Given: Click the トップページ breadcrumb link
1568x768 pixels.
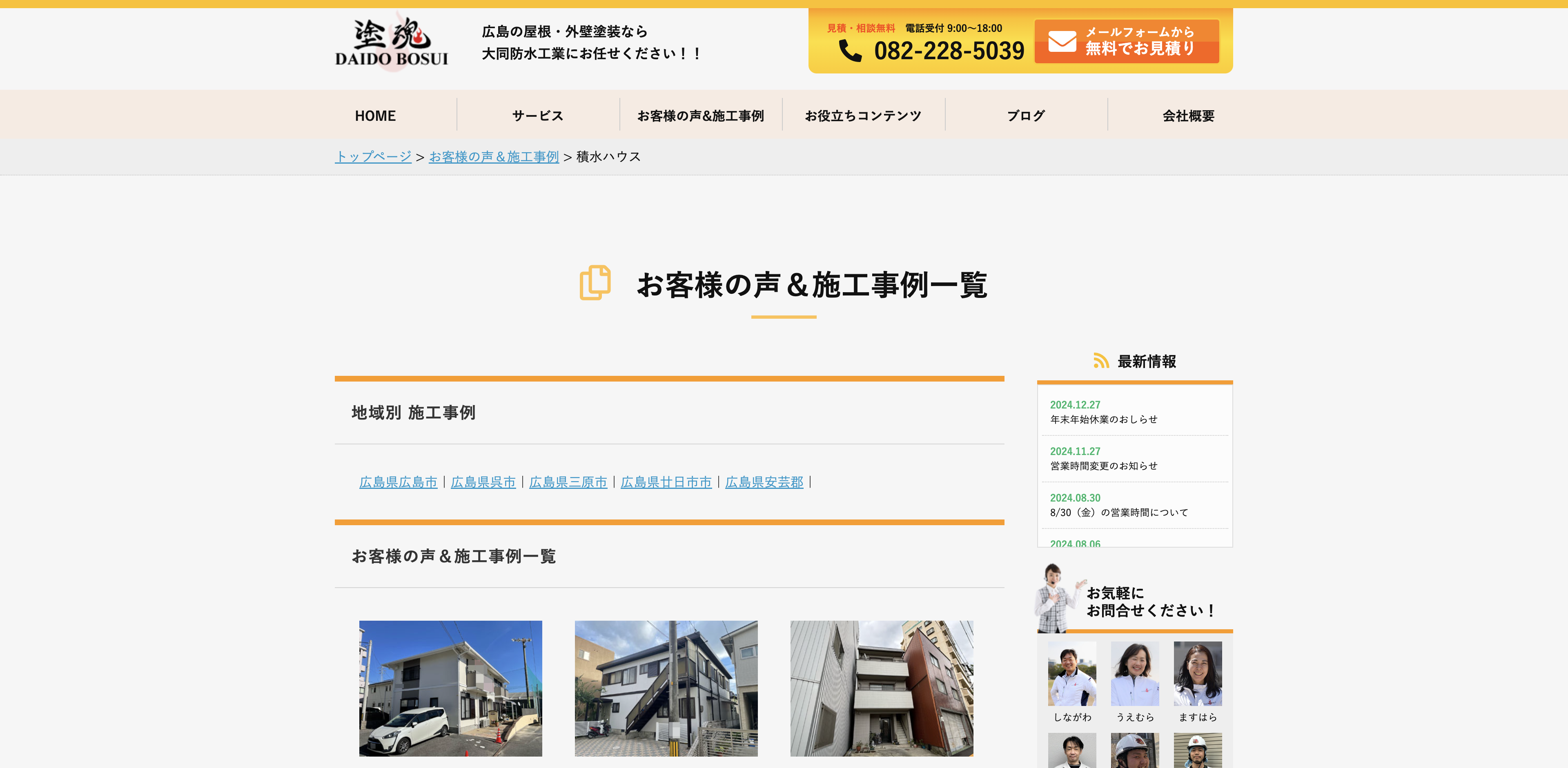Looking at the screenshot, I should coord(373,157).
